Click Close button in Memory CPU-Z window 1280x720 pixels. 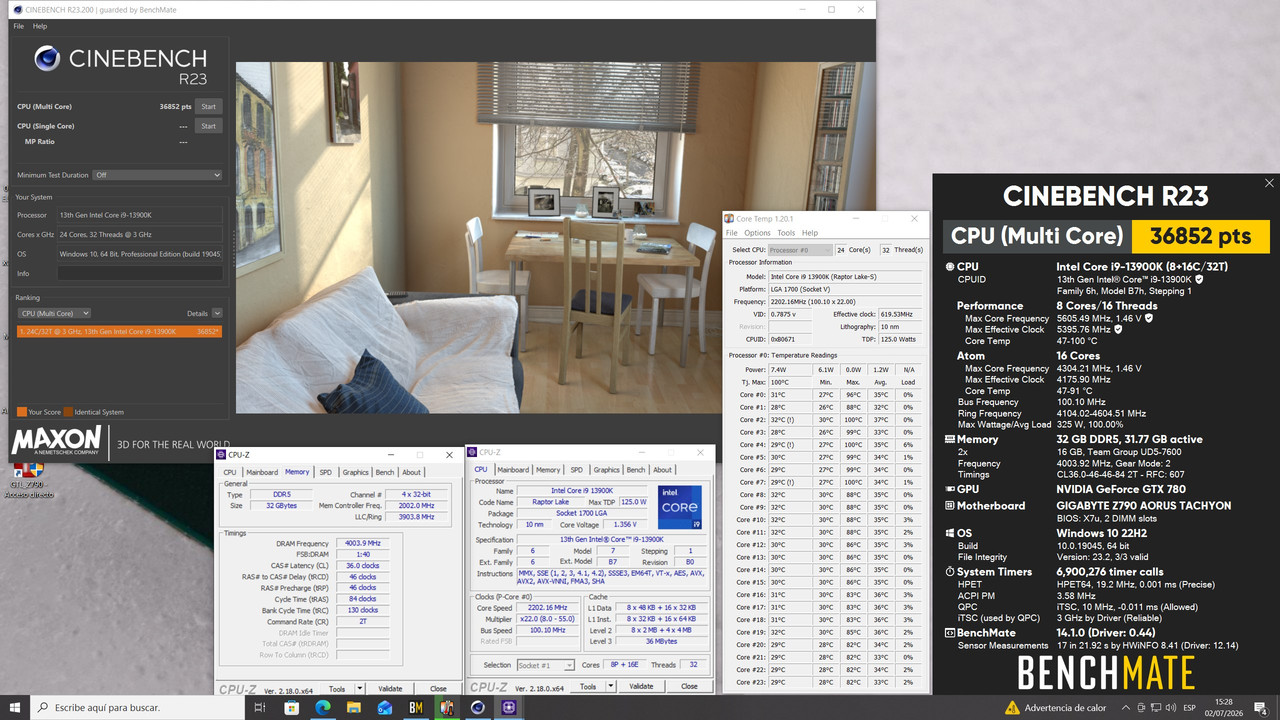point(438,688)
